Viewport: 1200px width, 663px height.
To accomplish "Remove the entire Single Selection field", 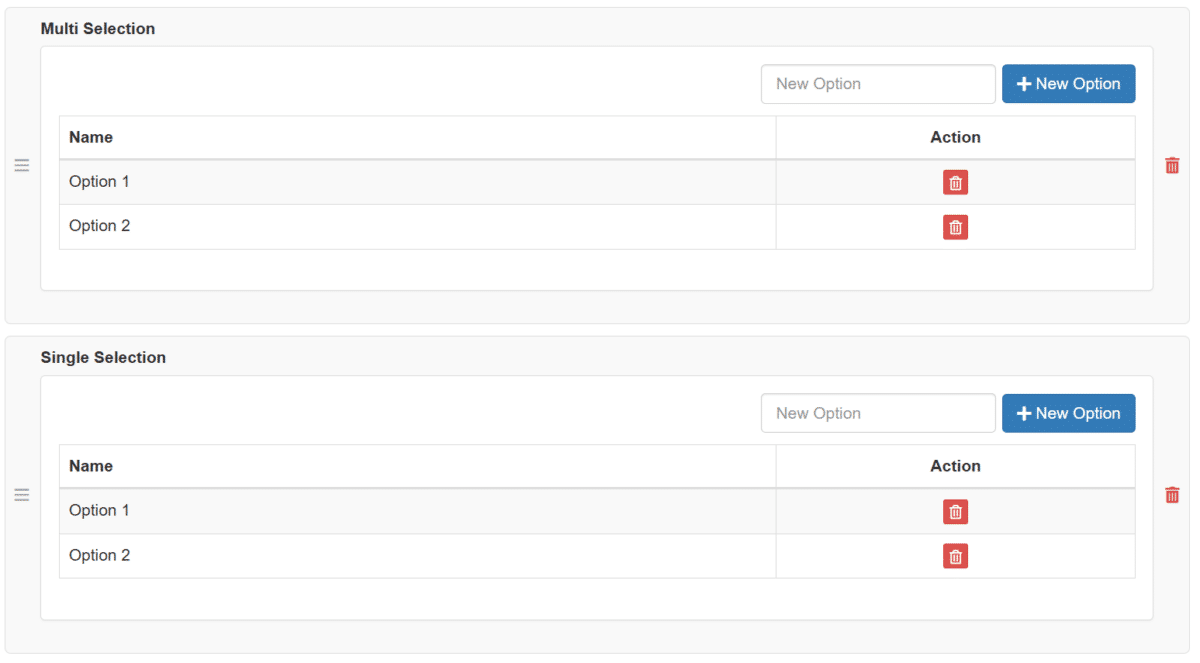I will (1172, 494).
